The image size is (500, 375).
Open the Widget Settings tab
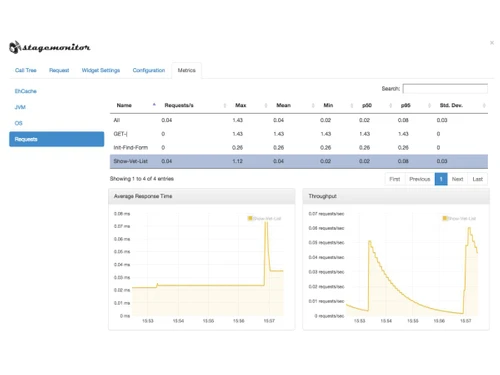pyautogui.click(x=101, y=70)
